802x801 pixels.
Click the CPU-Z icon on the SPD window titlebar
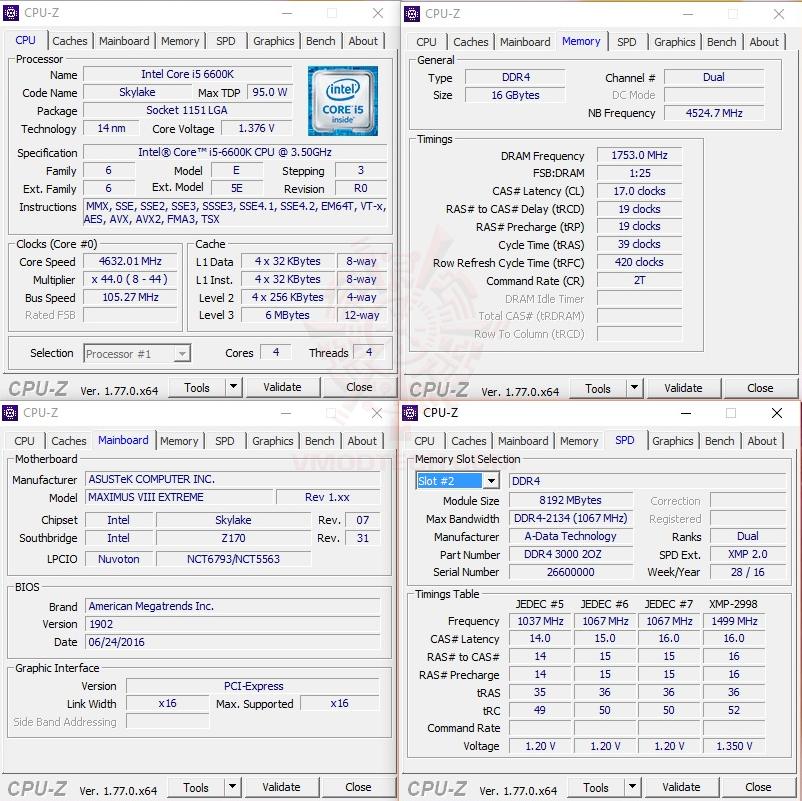point(409,413)
